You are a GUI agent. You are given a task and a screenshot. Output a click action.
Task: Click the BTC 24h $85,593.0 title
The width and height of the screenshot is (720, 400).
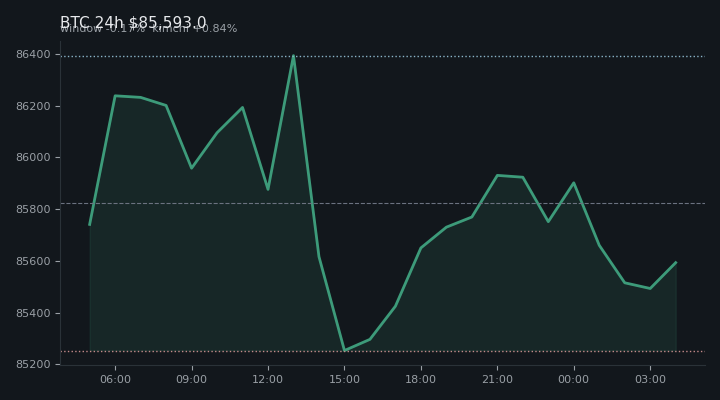(x=133, y=22)
